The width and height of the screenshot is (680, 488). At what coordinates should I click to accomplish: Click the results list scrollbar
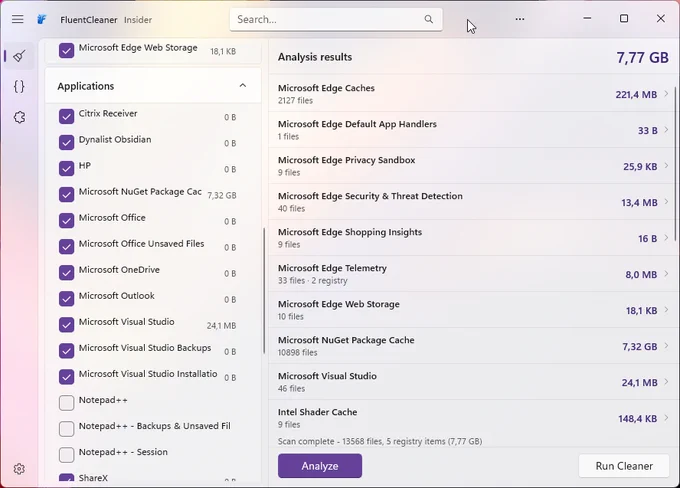coord(676,165)
